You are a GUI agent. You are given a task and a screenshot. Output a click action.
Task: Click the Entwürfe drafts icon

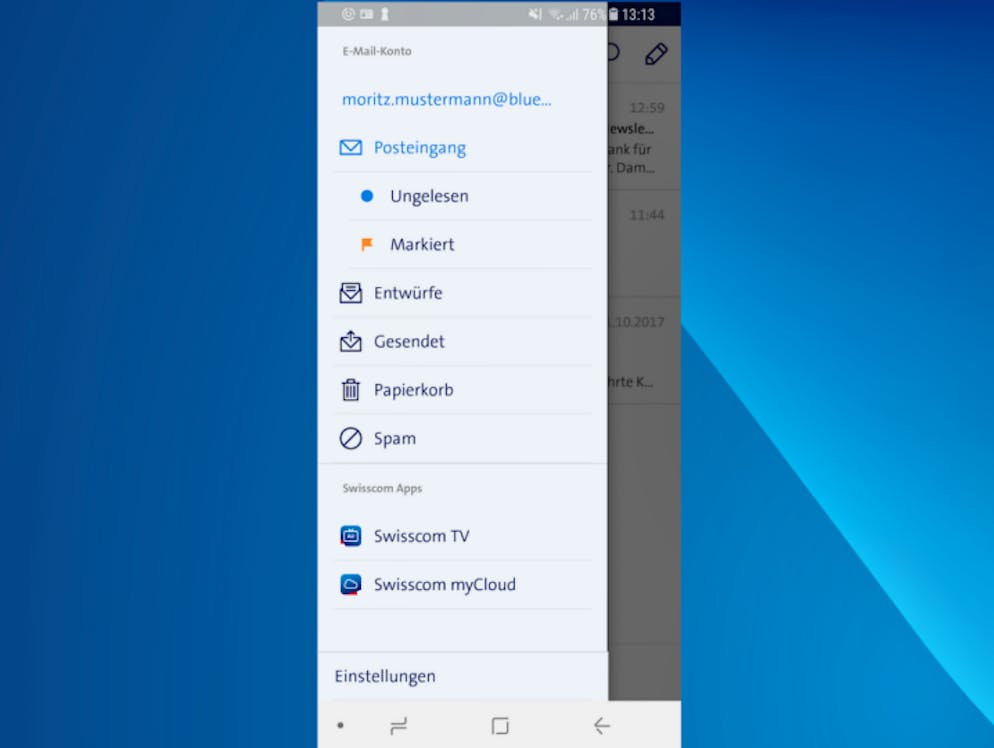(351, 293)
